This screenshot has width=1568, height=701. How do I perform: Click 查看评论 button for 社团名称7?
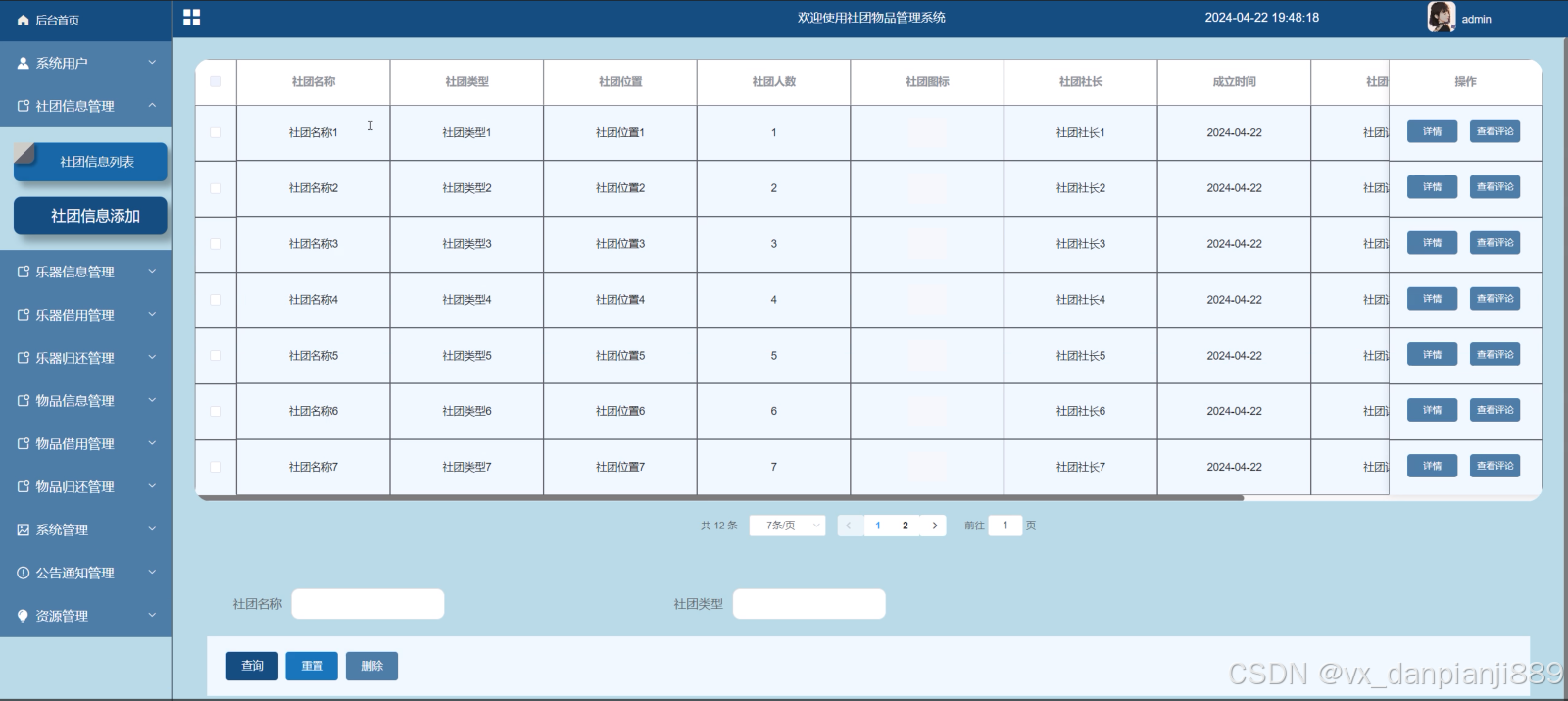point(1494,466)
